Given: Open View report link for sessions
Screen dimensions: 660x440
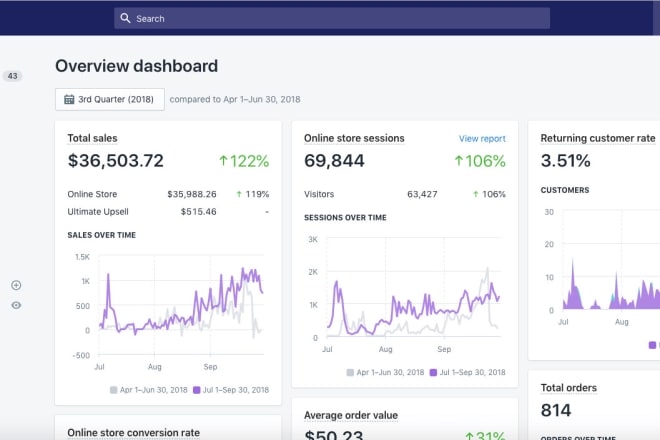Looking at the screenshot, I should pos(482,139).
